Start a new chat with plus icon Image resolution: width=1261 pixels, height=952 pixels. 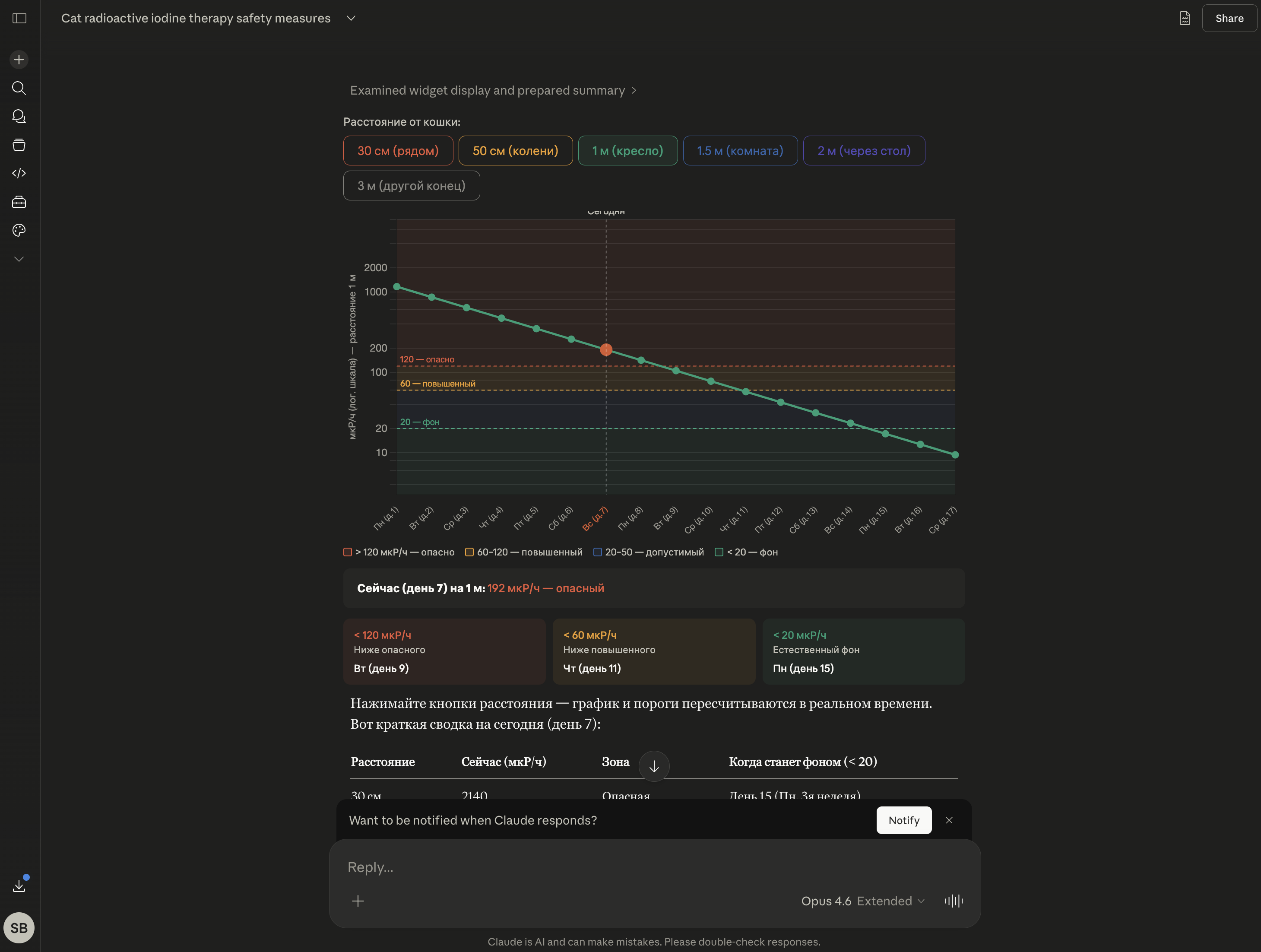click(x=19, y=60)
